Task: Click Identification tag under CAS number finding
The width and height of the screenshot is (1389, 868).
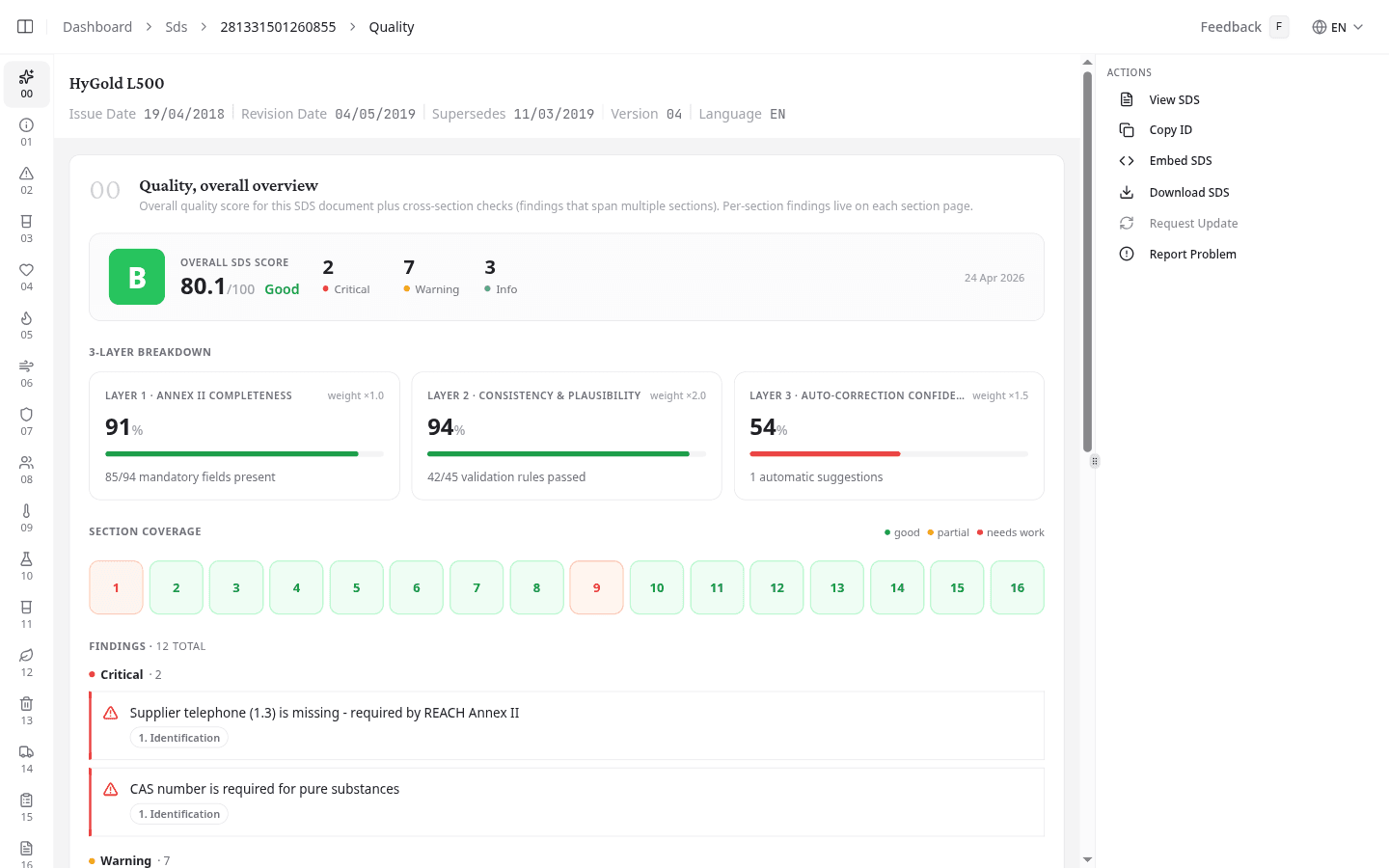Action: coord(179,814)
